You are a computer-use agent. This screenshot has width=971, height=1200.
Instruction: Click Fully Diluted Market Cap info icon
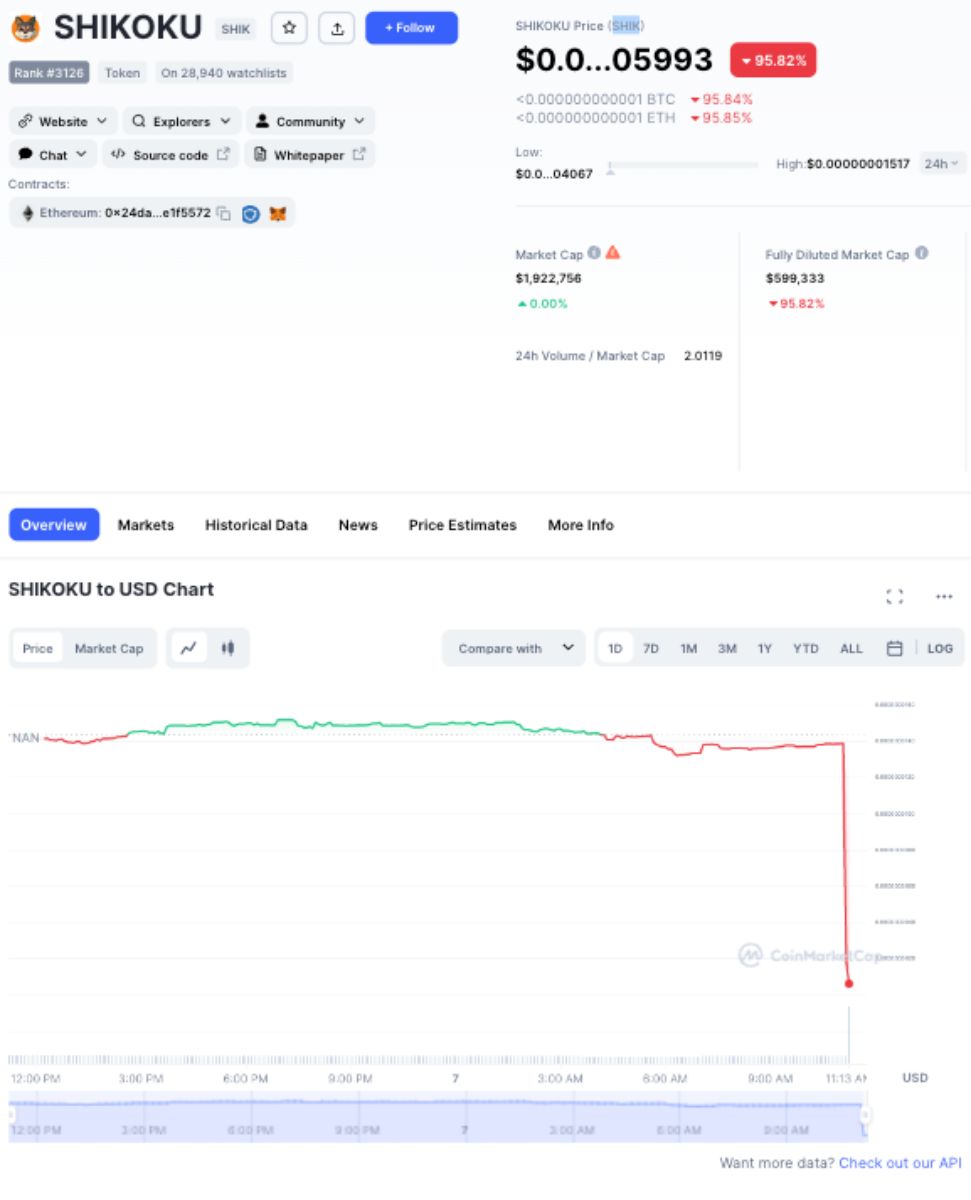point(921,253)
